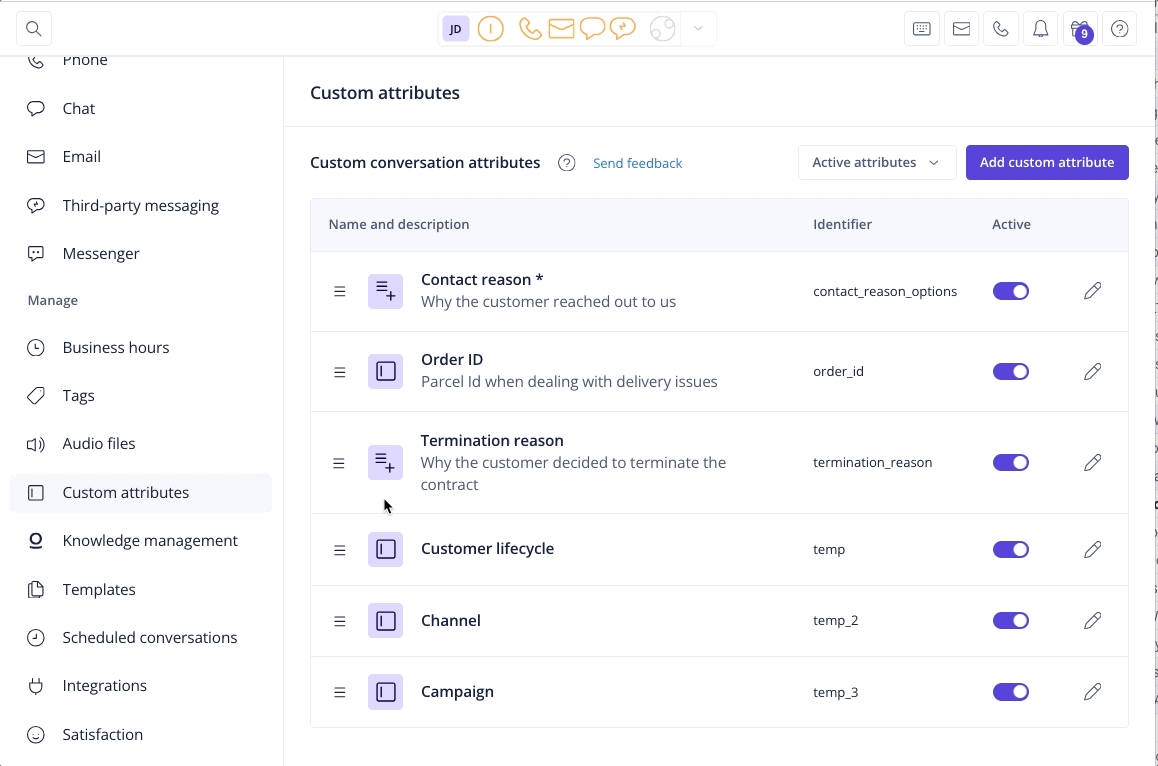
Task: Open Business hours page
Action: [141, 347]
